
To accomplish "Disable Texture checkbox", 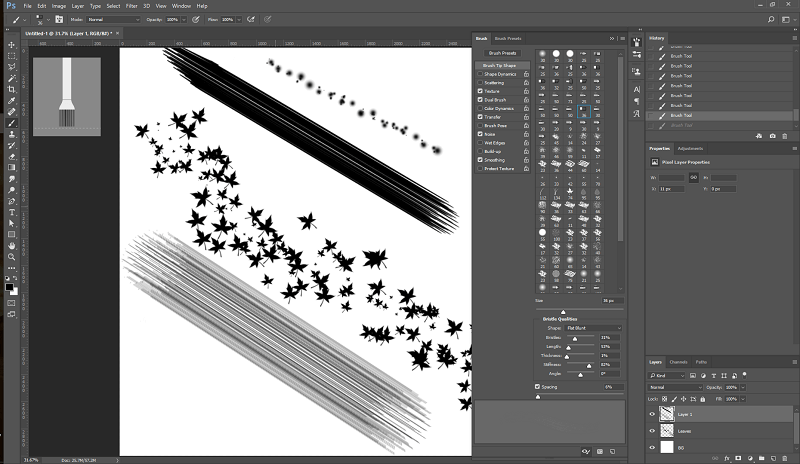I will (x=480, y=91).
